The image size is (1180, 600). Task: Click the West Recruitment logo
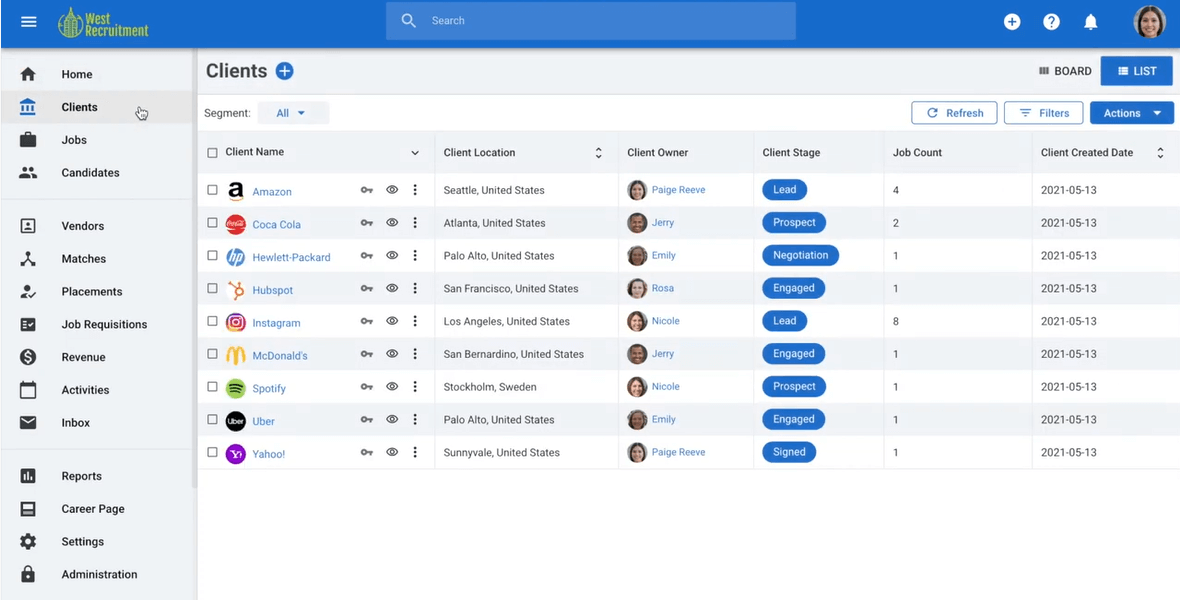tap(103, 23)
